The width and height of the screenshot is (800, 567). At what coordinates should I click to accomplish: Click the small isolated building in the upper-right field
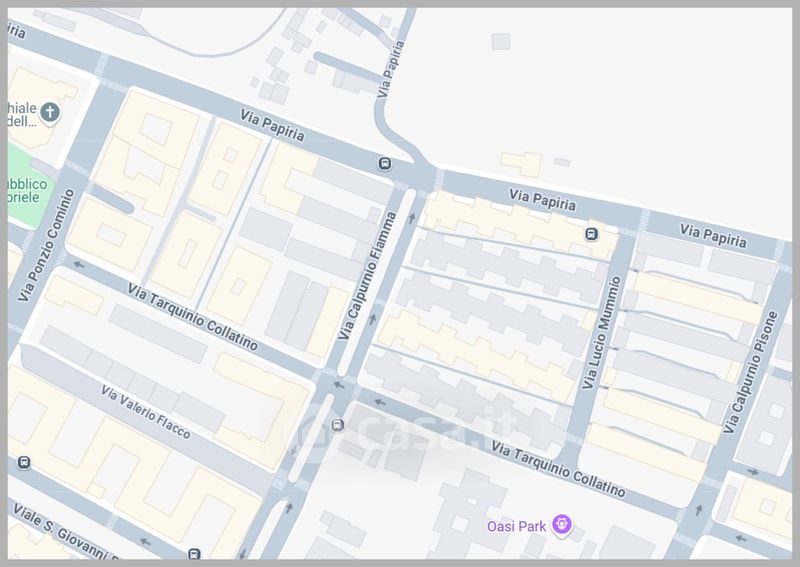pyautogui.click(x=501, y=41)
